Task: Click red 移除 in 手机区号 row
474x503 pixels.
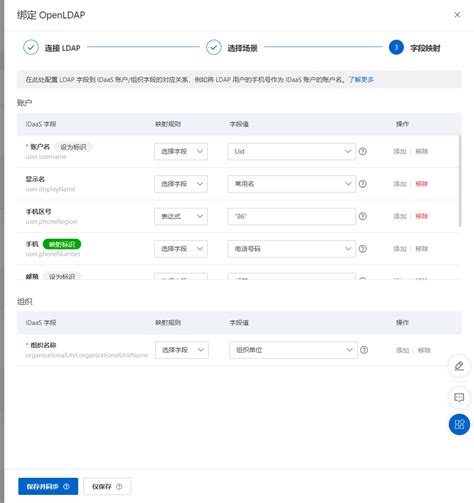Action: 421,216
